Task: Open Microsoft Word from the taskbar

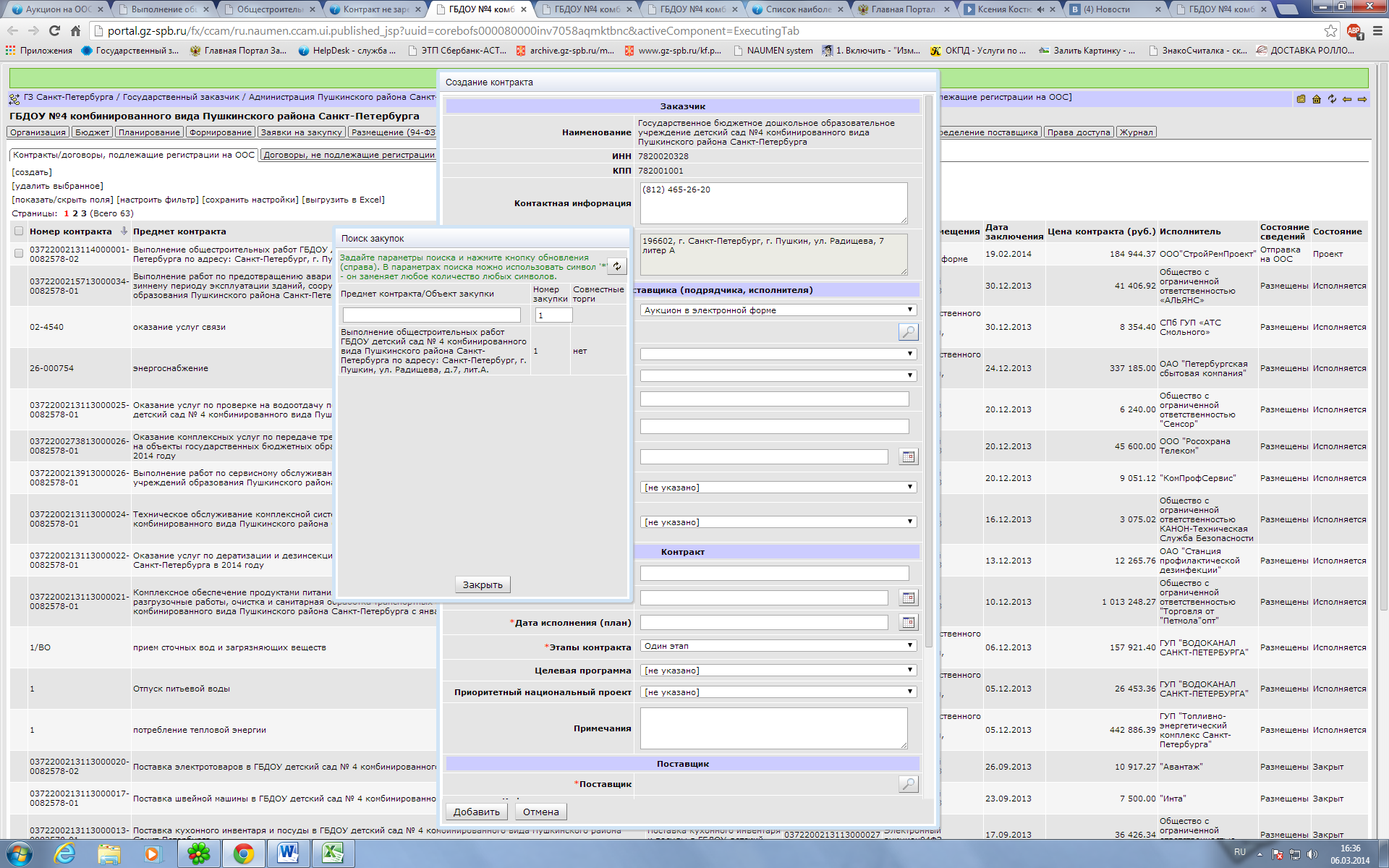Action: (288, 854)
